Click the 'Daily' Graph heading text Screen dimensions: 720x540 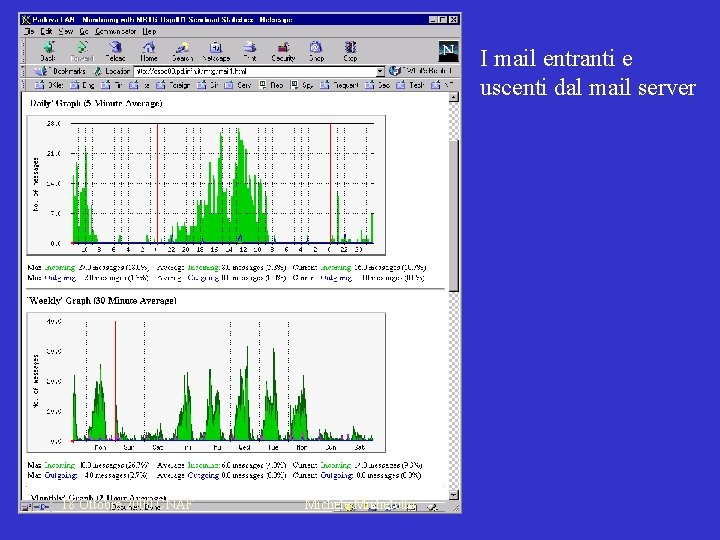(x=96, y=103)
